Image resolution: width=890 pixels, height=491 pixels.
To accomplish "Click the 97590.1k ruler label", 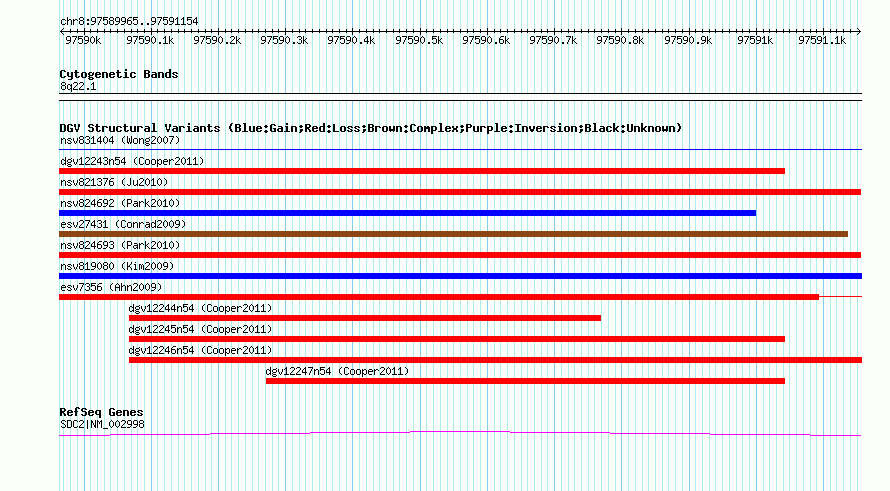I will (150, 40).
